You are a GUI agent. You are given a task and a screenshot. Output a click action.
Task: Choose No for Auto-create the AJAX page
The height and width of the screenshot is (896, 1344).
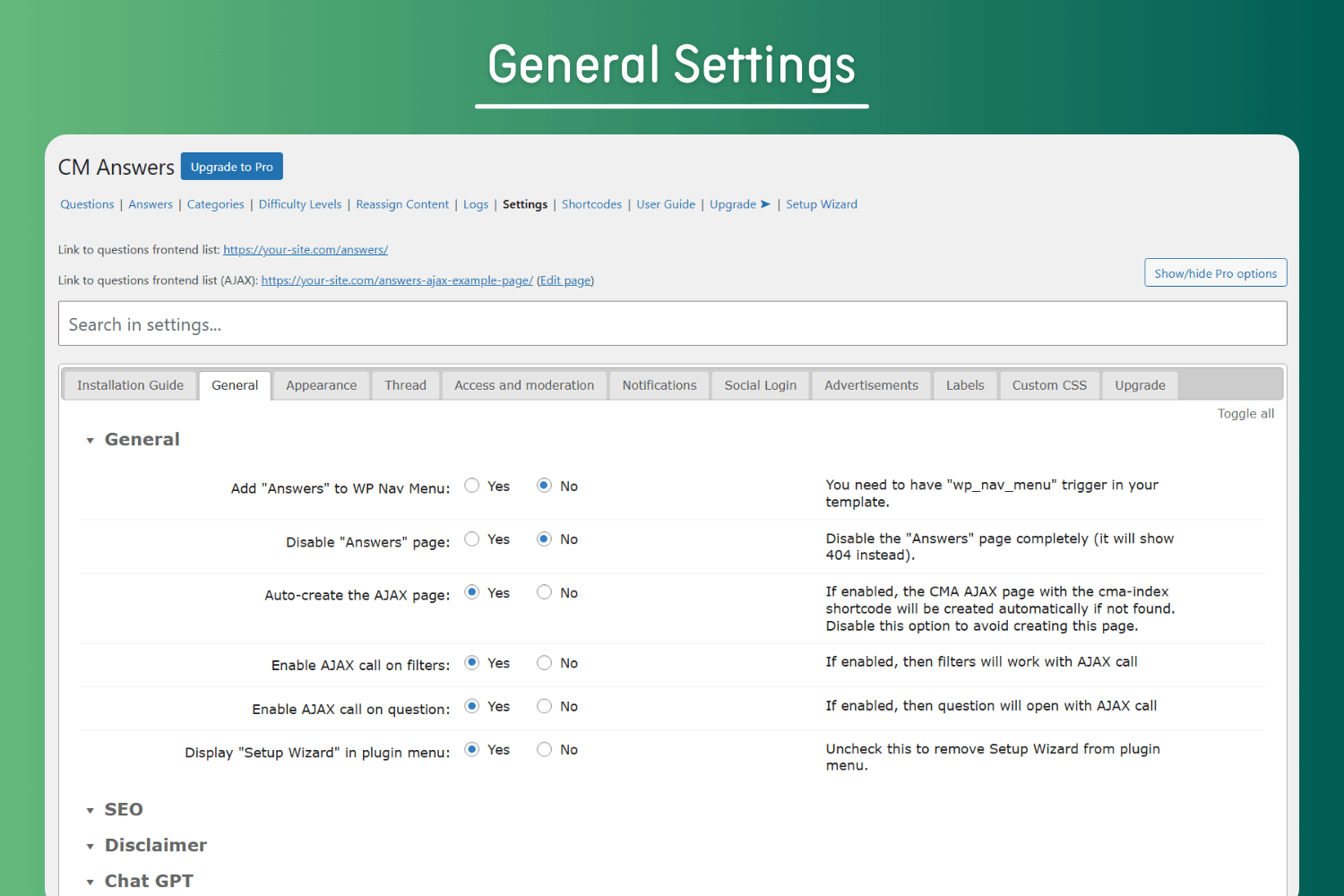pyautogui.click(x=544, y=592)
